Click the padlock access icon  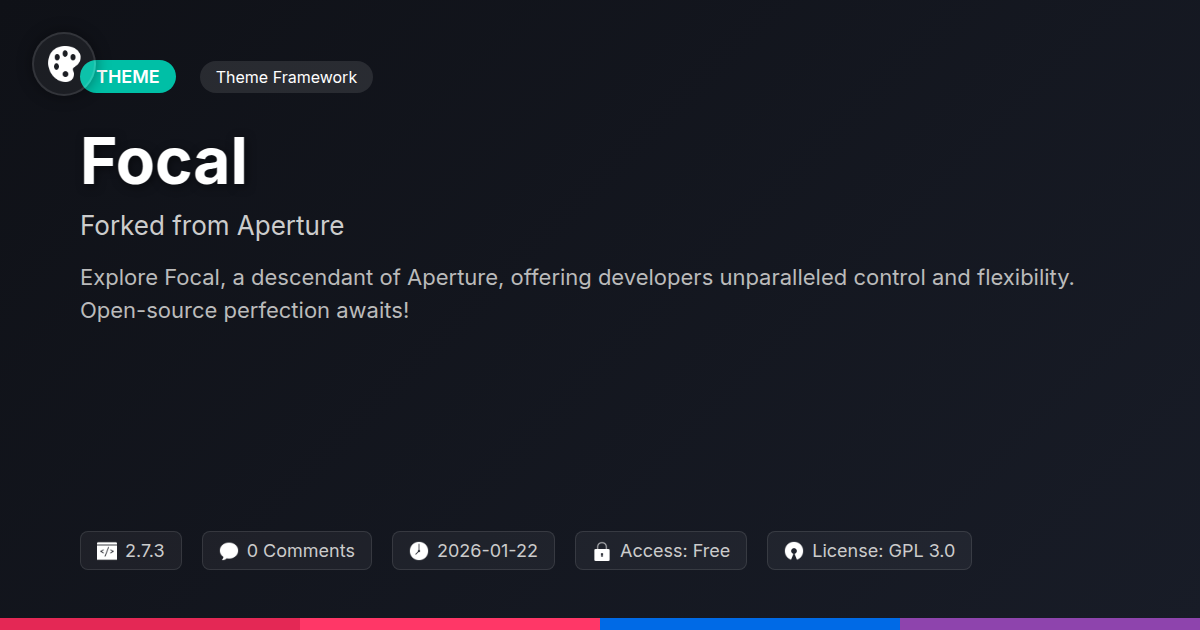(602, 551)
